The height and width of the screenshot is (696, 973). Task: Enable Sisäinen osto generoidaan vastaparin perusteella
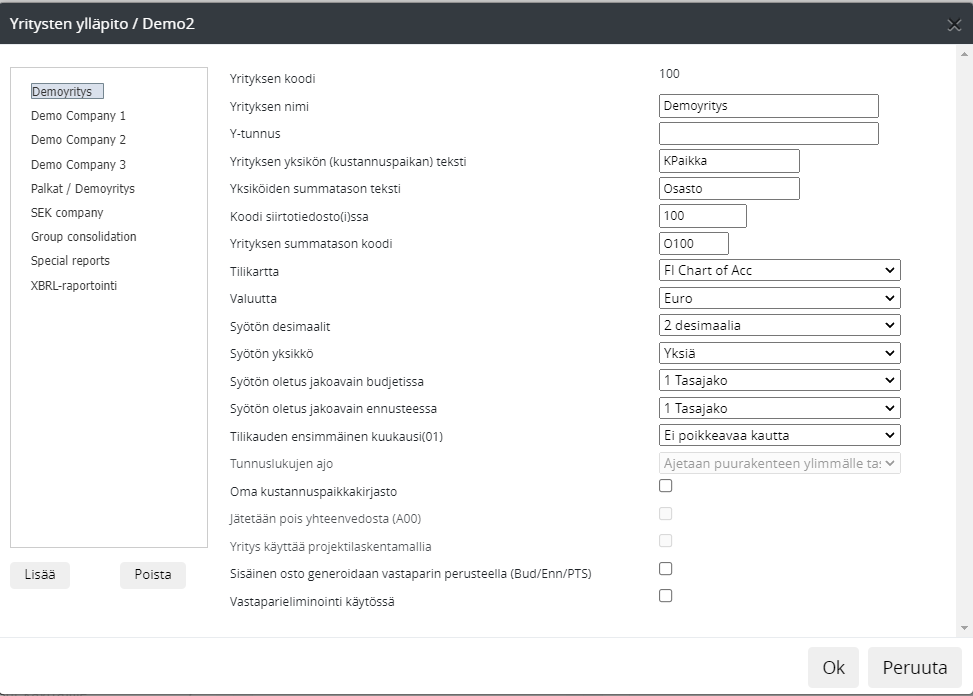coord(666,569)
